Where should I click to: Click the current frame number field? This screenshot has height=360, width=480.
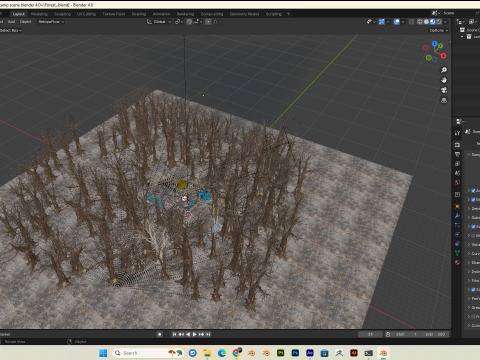point(370,334)
